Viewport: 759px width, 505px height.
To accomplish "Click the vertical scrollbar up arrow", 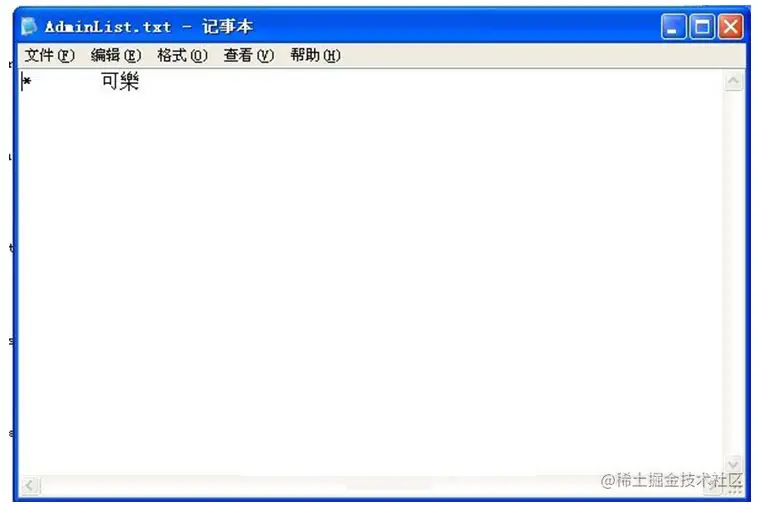I will [733, 80].
